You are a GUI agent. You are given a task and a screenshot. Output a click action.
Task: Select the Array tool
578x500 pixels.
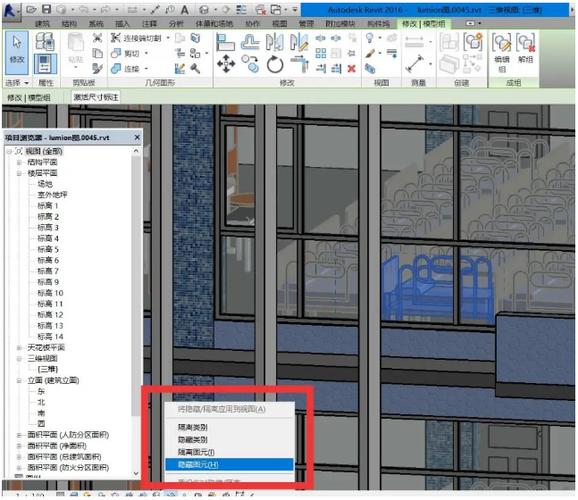click(x=321, y=53)
